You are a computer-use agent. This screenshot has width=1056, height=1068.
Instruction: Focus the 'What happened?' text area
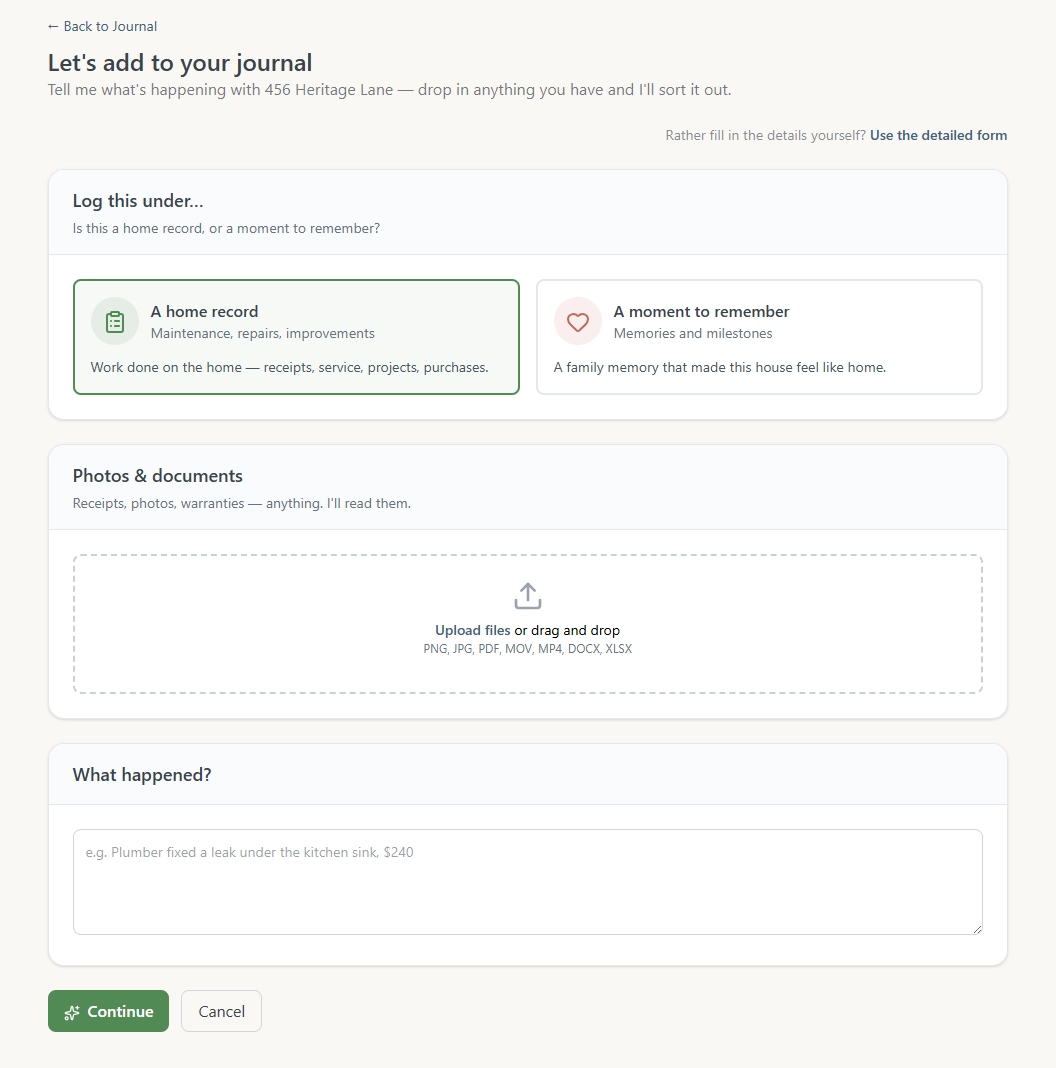(x=528, y=881)
